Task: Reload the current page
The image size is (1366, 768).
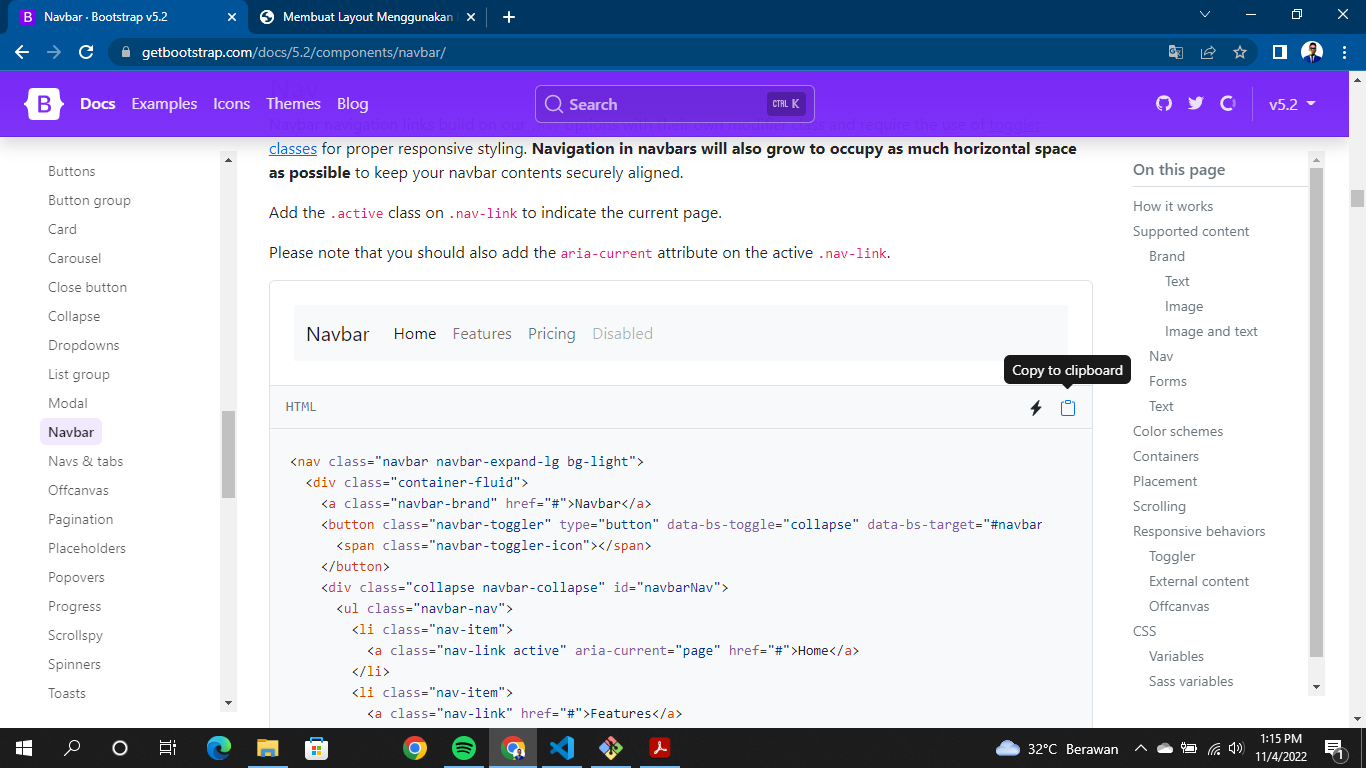Action: tap(86, 52)
